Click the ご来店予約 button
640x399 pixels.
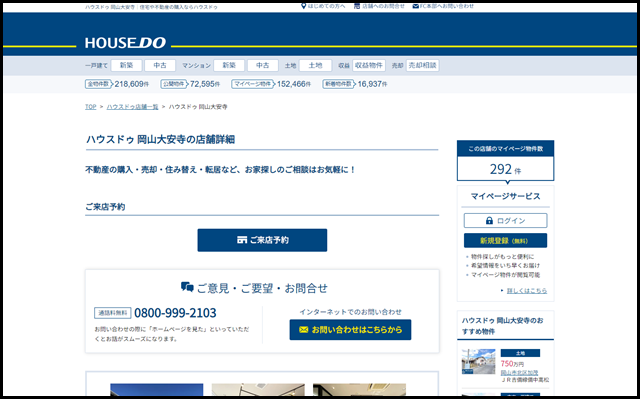pyautogui.click(x=262, y=240)
